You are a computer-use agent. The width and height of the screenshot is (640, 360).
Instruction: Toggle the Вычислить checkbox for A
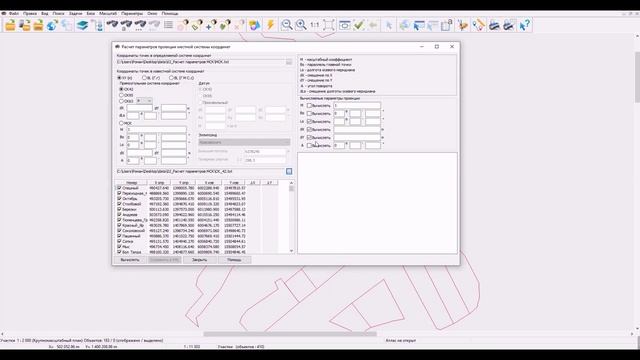point(309,145)
